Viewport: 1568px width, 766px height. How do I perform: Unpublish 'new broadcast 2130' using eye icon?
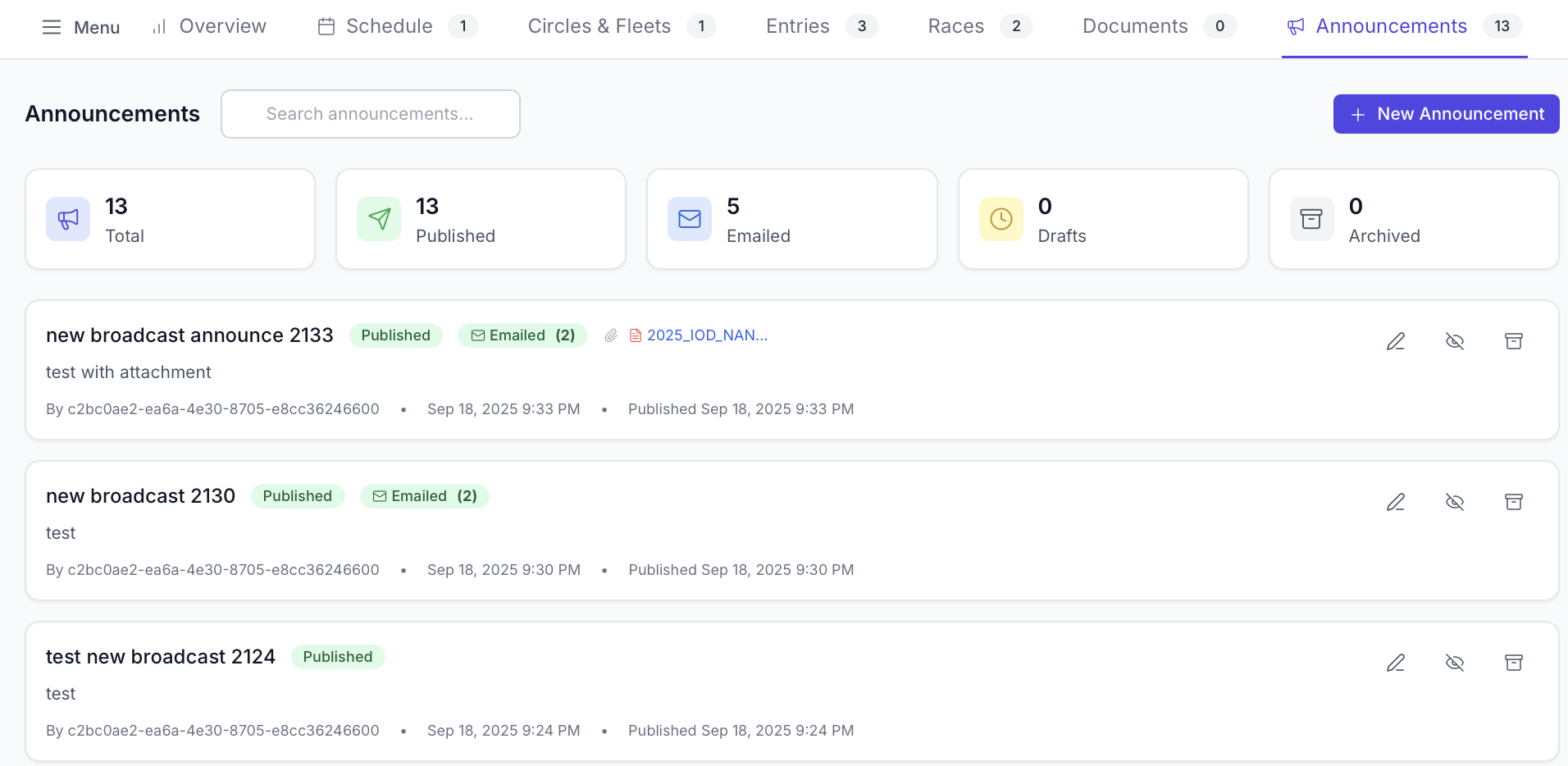pyautogui.click(x=1455, y=502)
